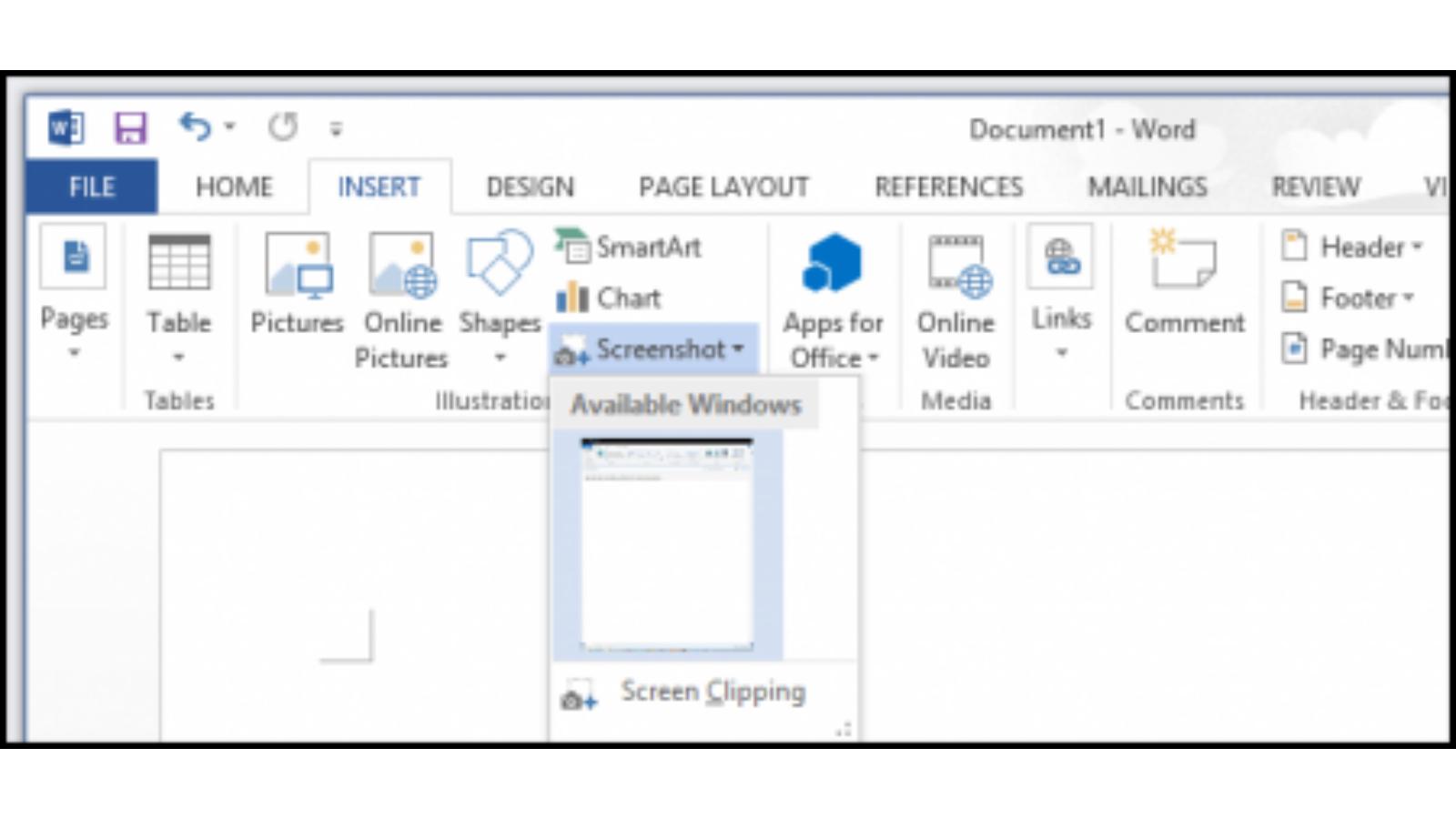Expand the Pages dropdown arrow
Viewport: 1456px width, 819px height.
(75, 352)
